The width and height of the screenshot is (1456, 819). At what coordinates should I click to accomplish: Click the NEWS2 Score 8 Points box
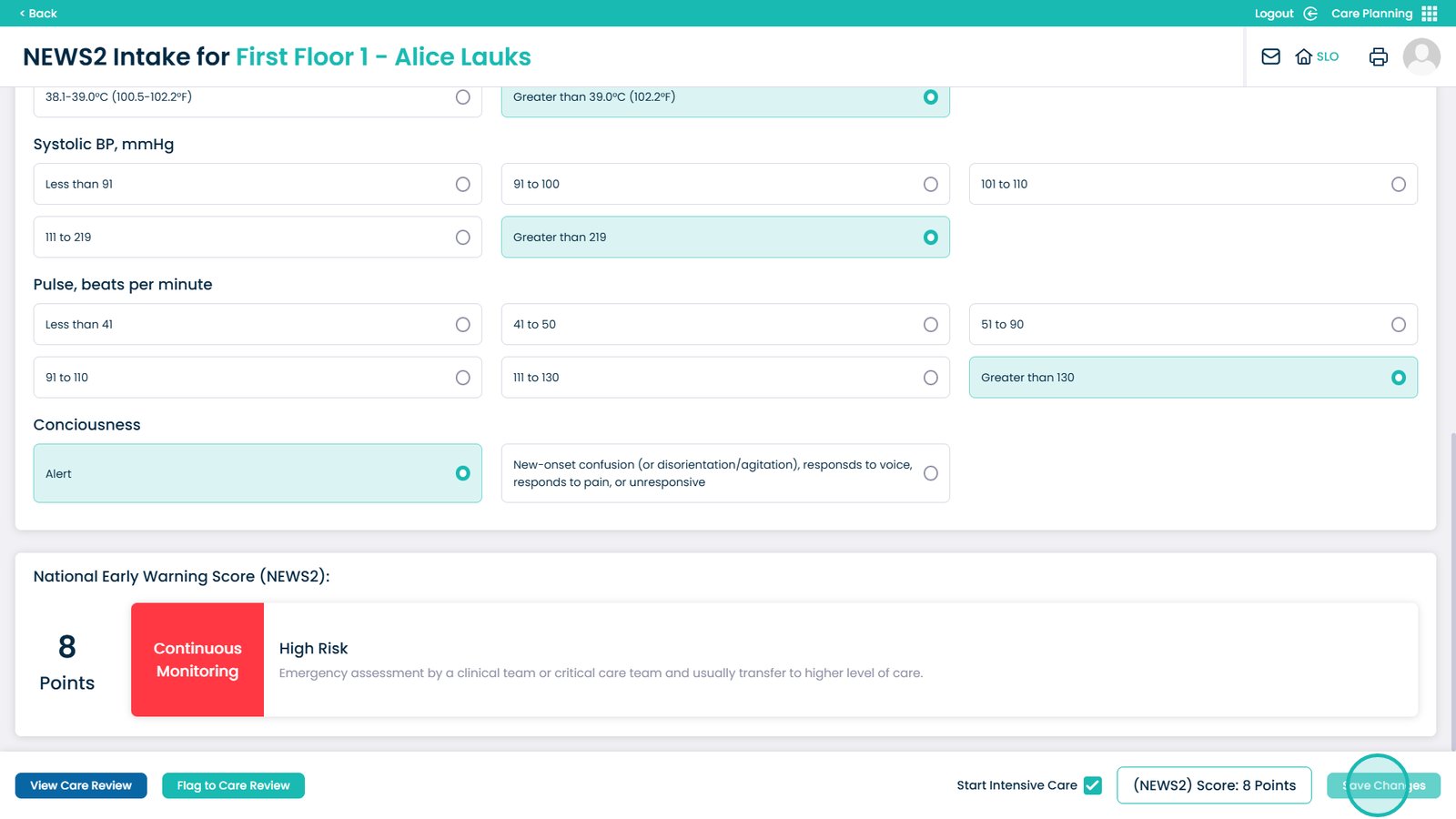point(1213,785)
